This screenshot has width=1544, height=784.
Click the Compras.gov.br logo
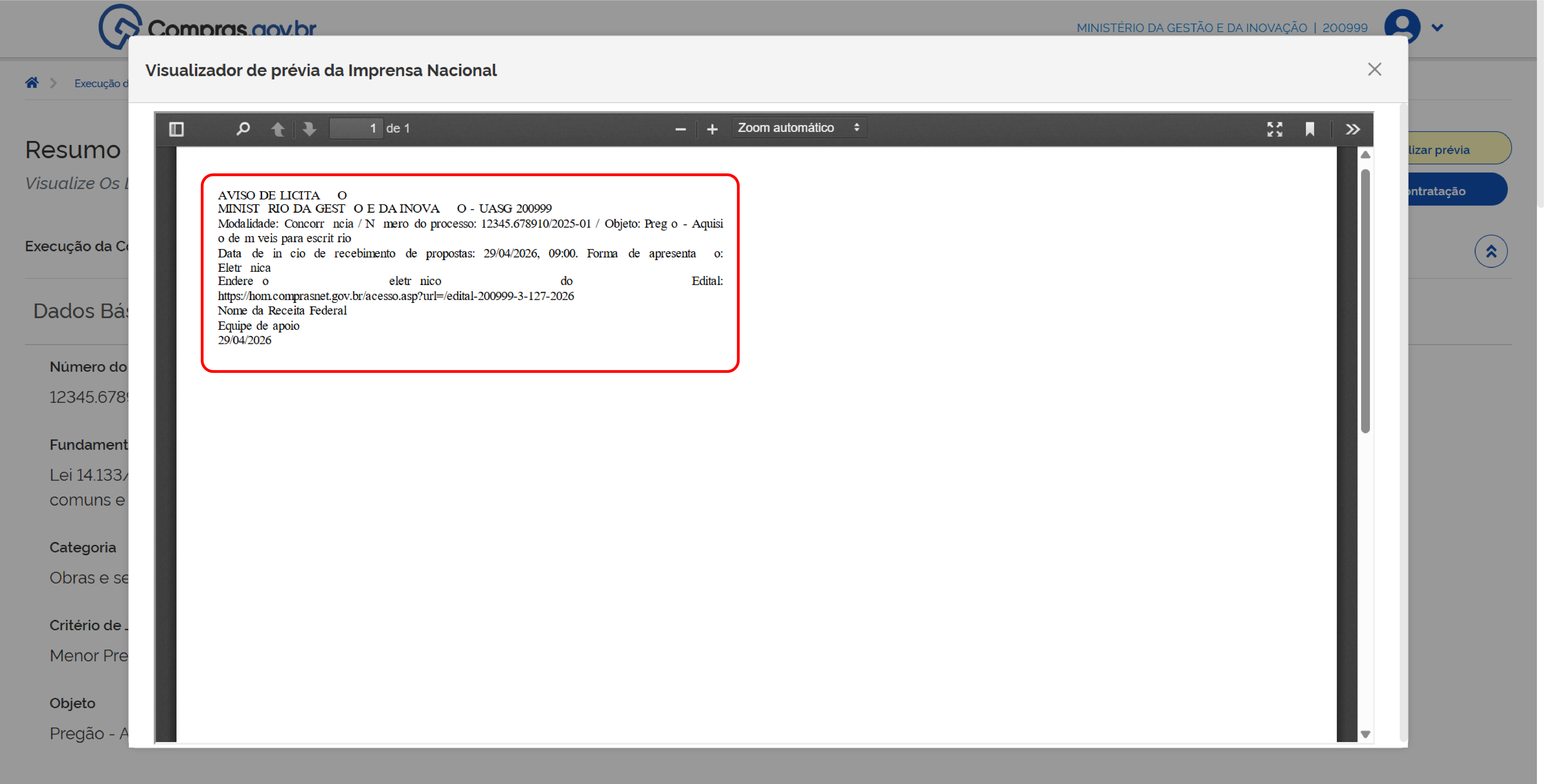coord(207,26)
